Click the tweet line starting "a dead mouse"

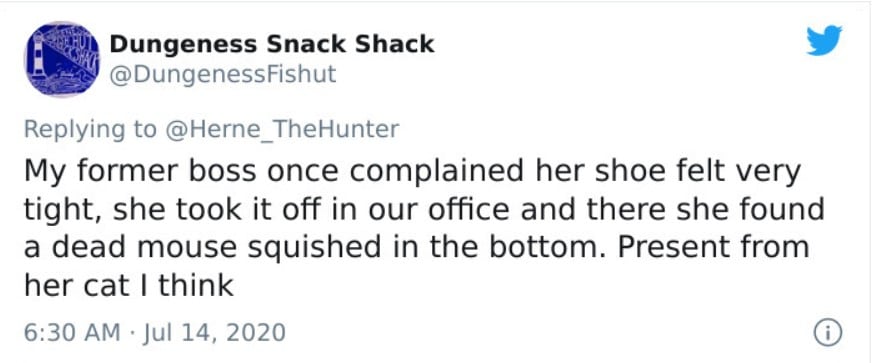point(417,247)
